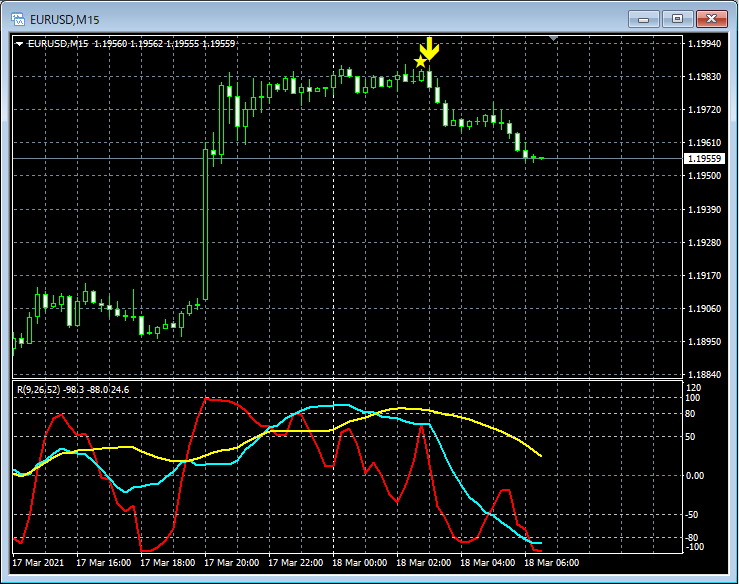Image resolution: width=739 pixels, height=584 pixels.
Task: Click the 1.19500 price axis label
Action: (x=704, y=176)
